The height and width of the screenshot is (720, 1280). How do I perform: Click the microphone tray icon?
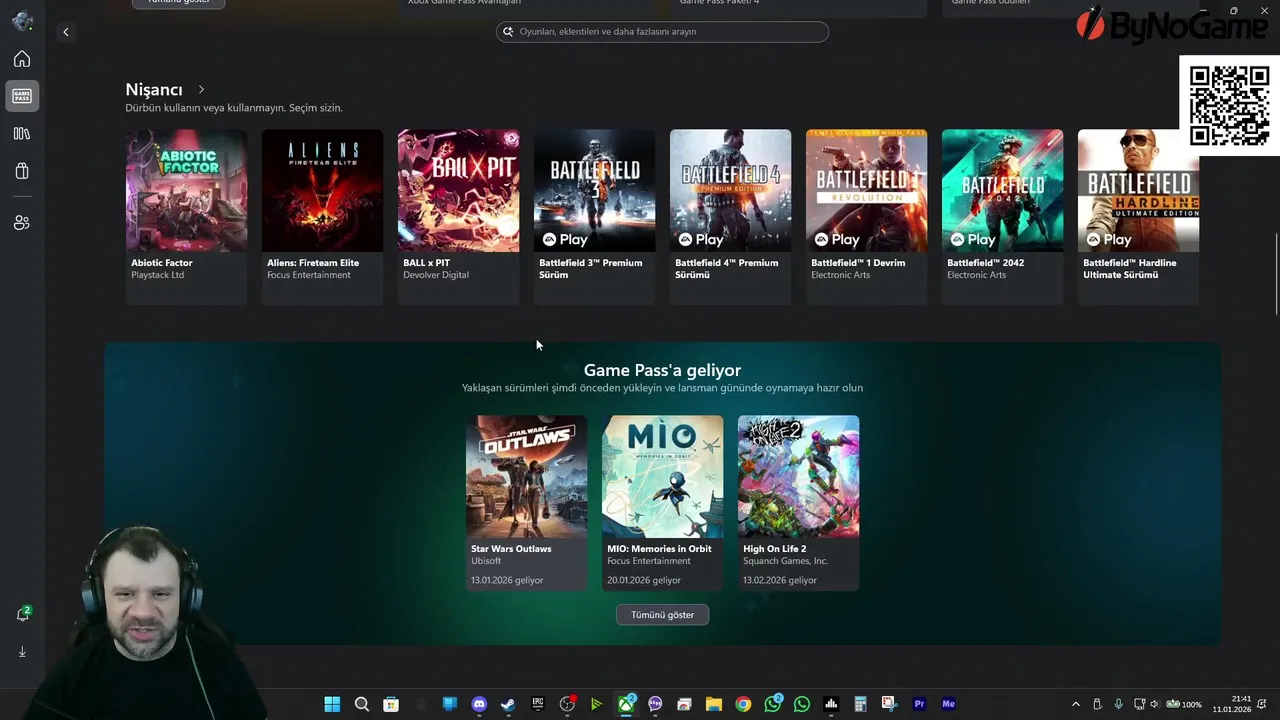tap(1118, 704)
